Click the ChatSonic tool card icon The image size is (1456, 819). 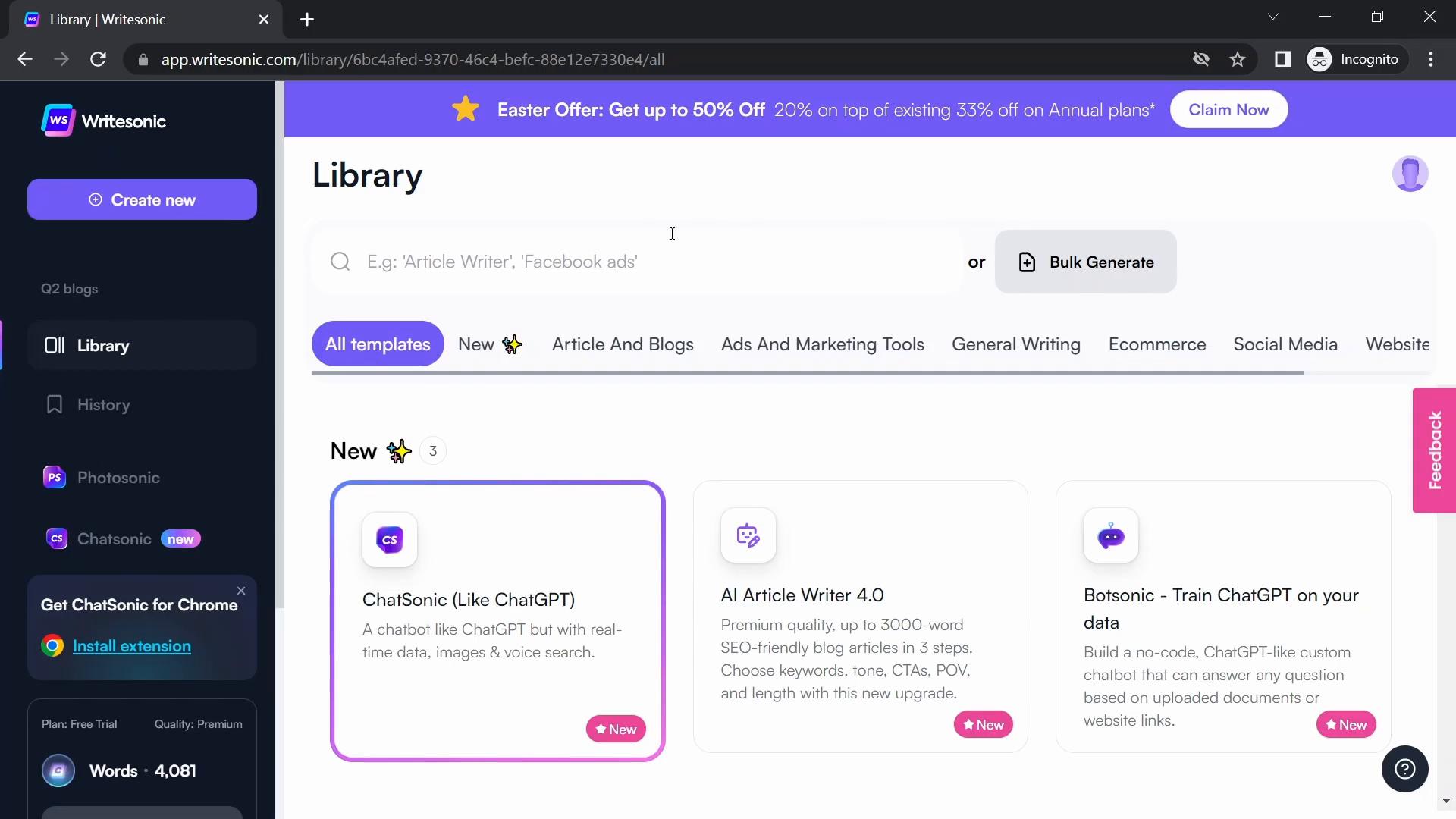pos(389,540)
